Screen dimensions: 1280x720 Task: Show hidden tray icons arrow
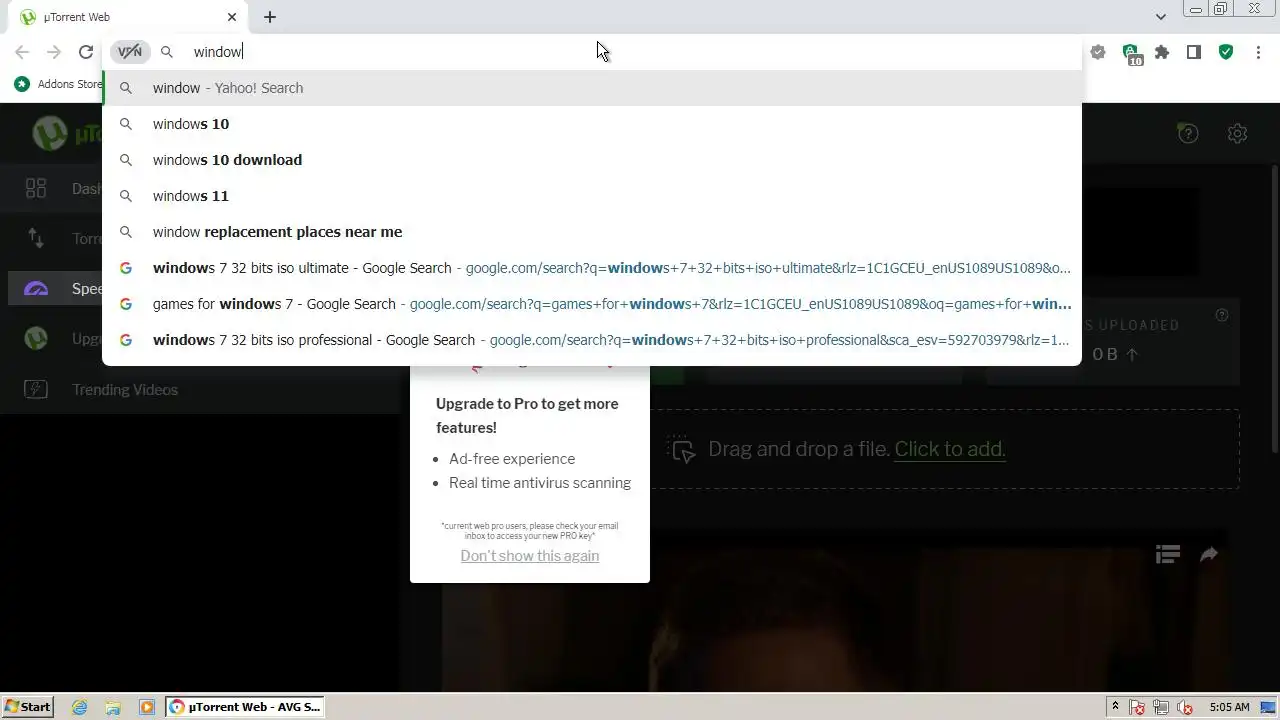(1115, 707)
